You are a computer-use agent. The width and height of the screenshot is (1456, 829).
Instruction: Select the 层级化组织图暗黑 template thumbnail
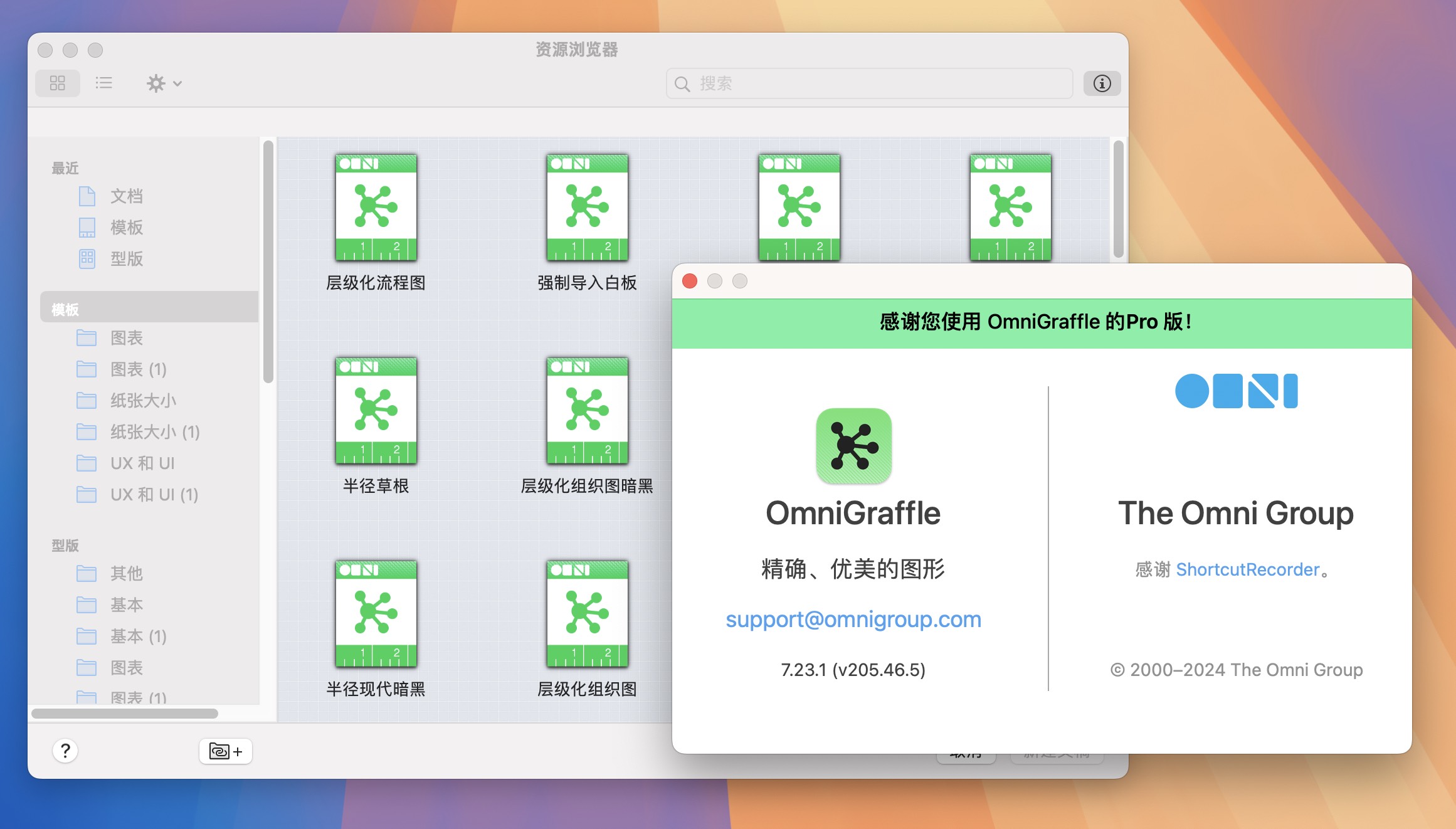tap(588, 411)
